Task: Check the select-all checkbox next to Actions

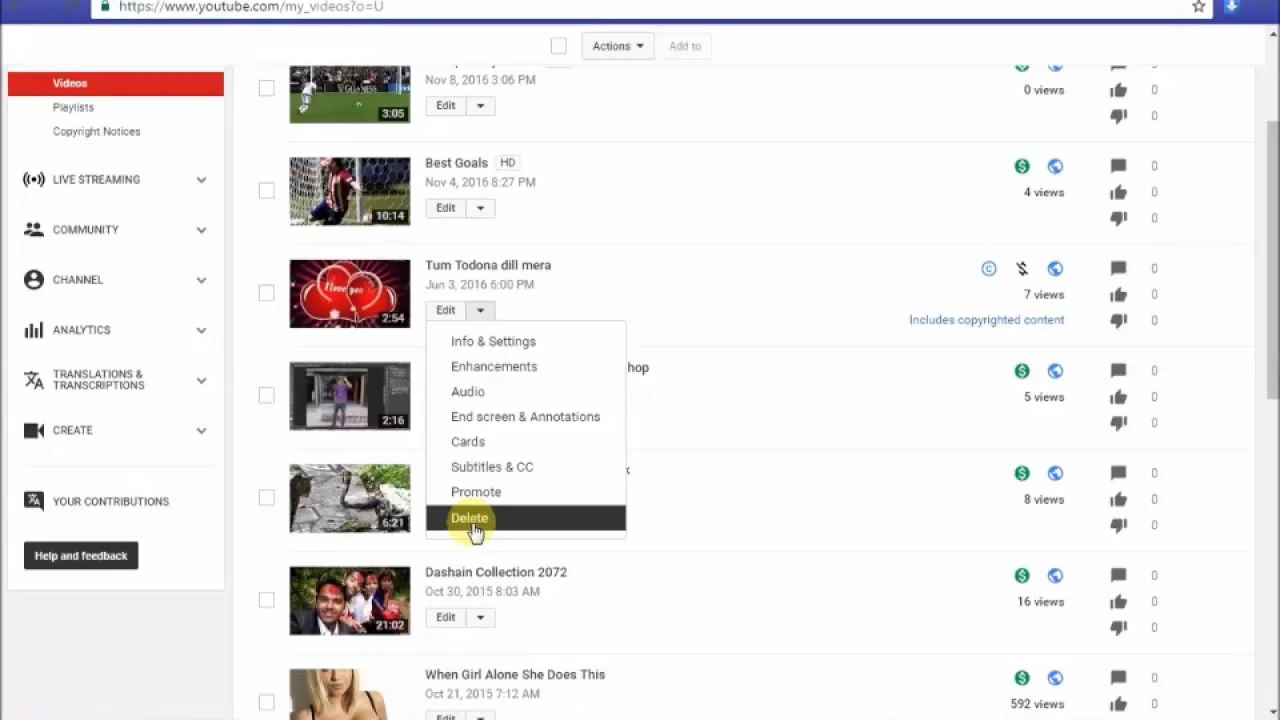Action: (558, 46)
